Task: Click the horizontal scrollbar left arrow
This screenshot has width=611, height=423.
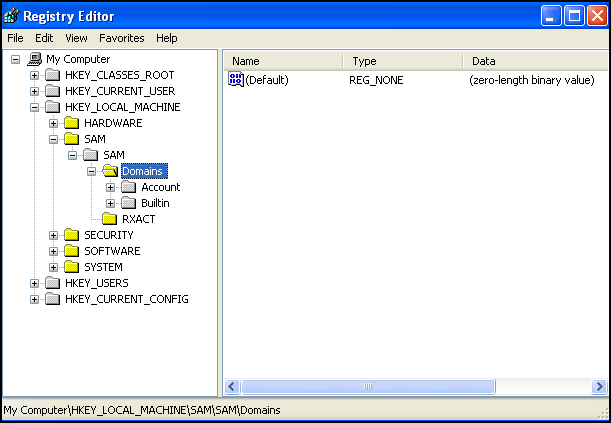Action: [232, 386]
